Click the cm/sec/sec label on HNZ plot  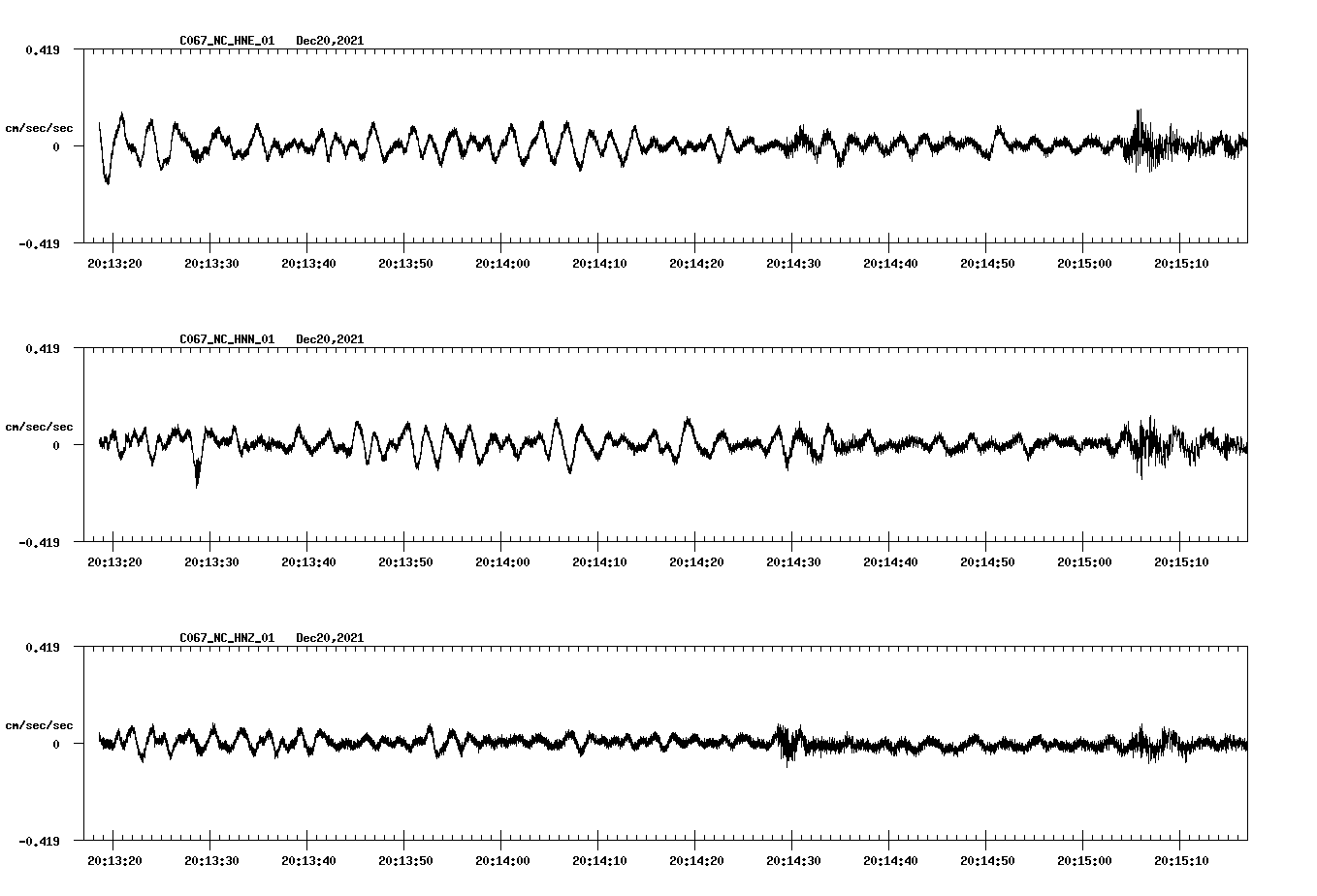point(39,725)
